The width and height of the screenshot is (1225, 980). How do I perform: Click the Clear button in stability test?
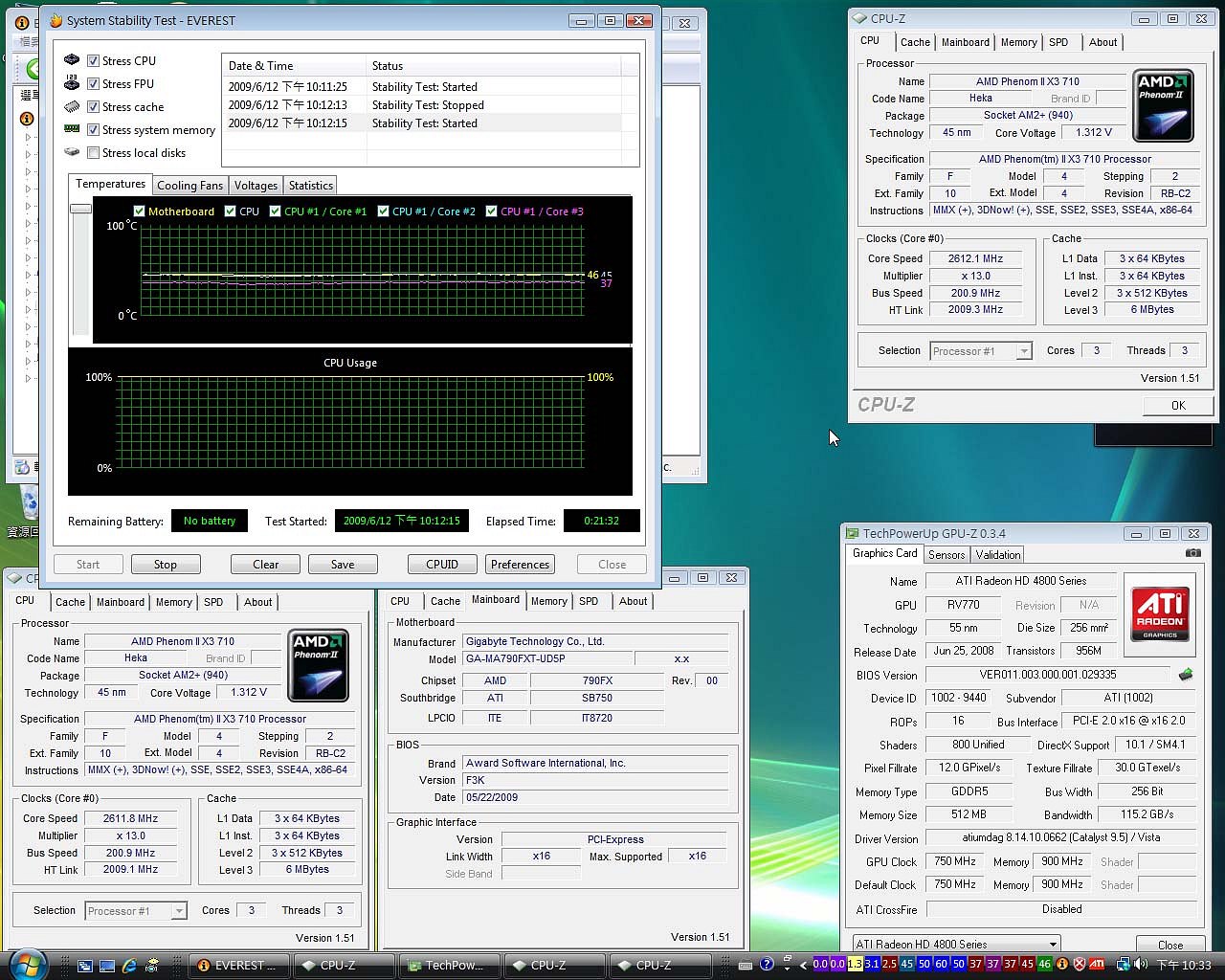pos(265,565)
